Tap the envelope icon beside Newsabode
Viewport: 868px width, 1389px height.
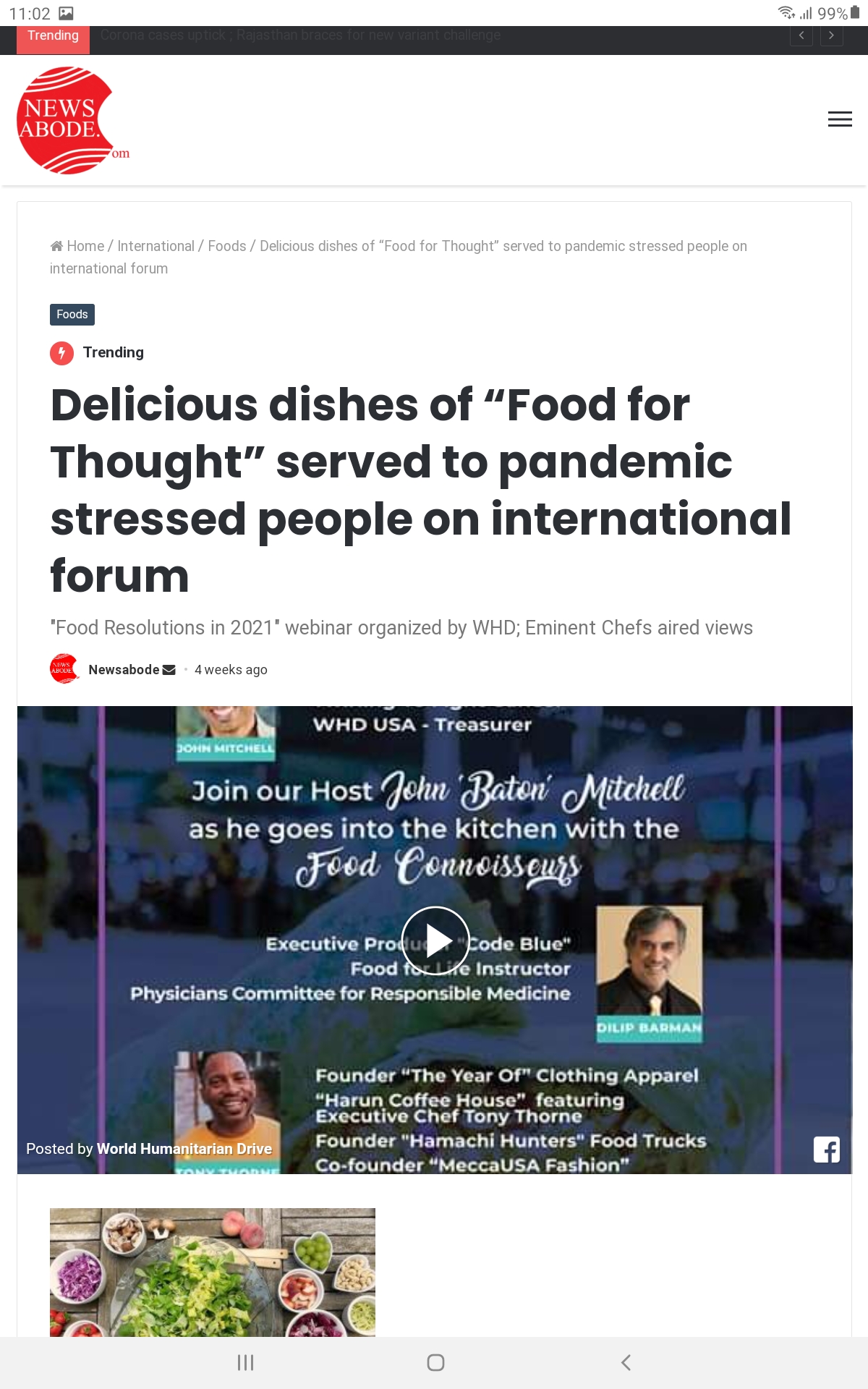169,670
